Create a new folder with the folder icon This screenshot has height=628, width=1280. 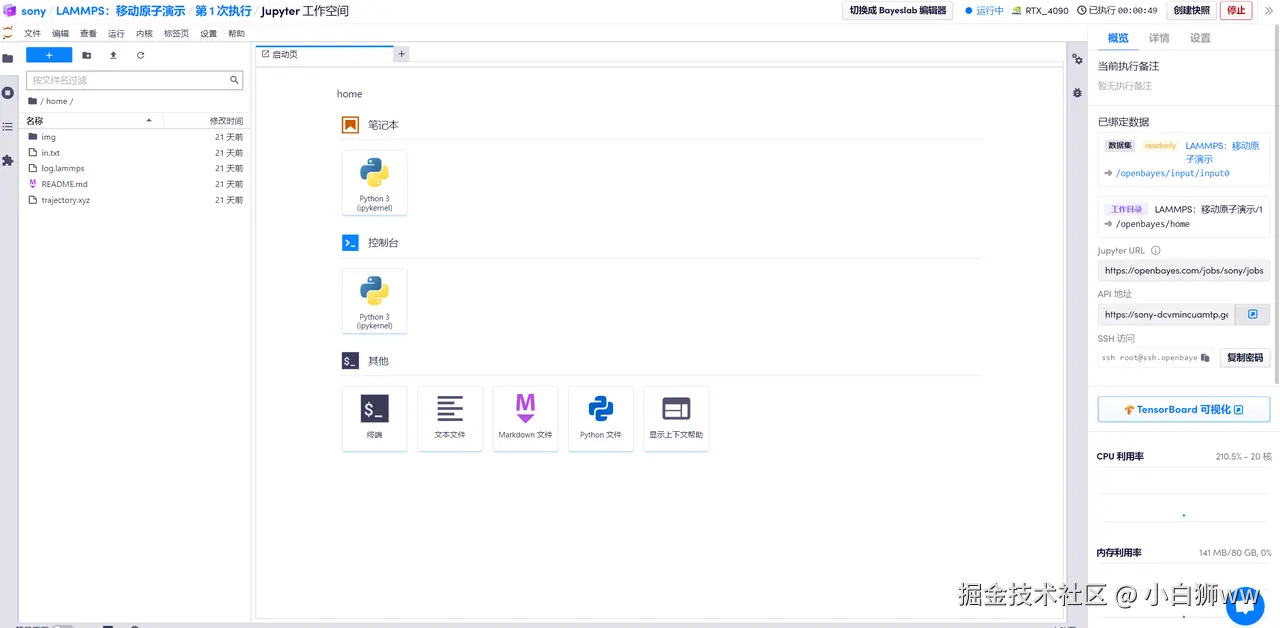tap(86, 55)
